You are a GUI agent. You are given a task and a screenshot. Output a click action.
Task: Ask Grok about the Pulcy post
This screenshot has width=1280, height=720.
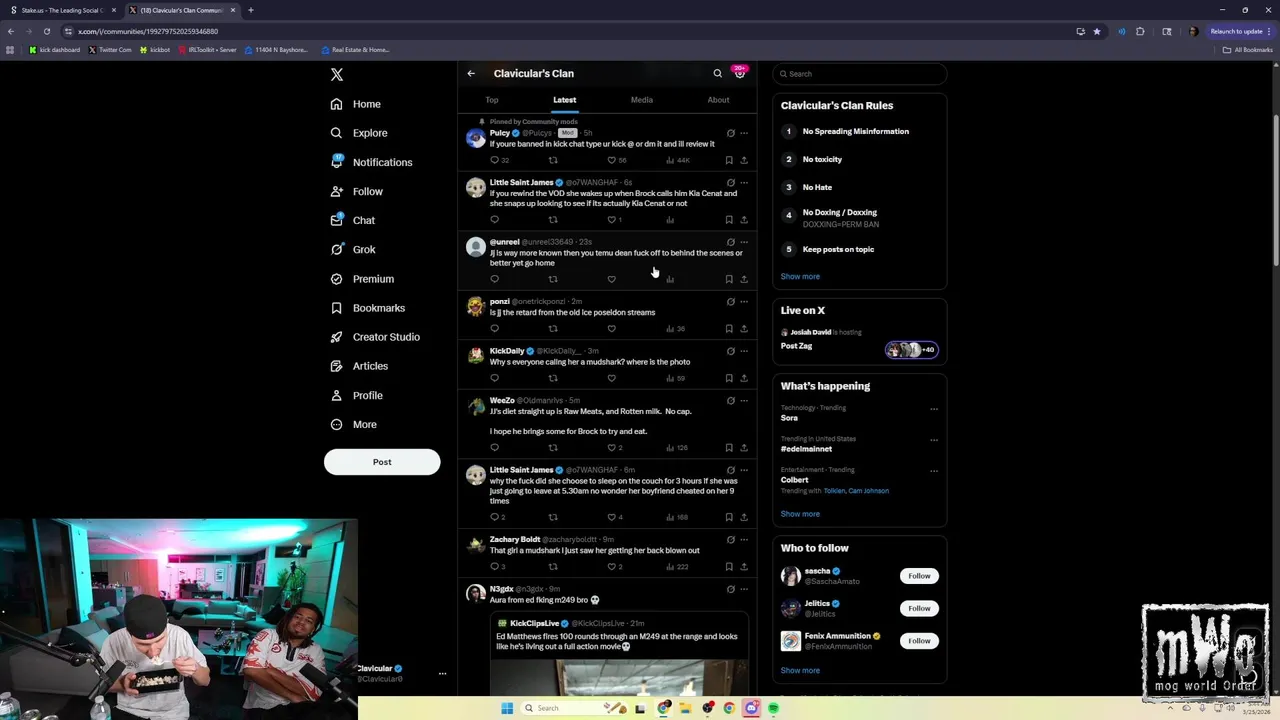pyautogui.click(x=730, y=133)
